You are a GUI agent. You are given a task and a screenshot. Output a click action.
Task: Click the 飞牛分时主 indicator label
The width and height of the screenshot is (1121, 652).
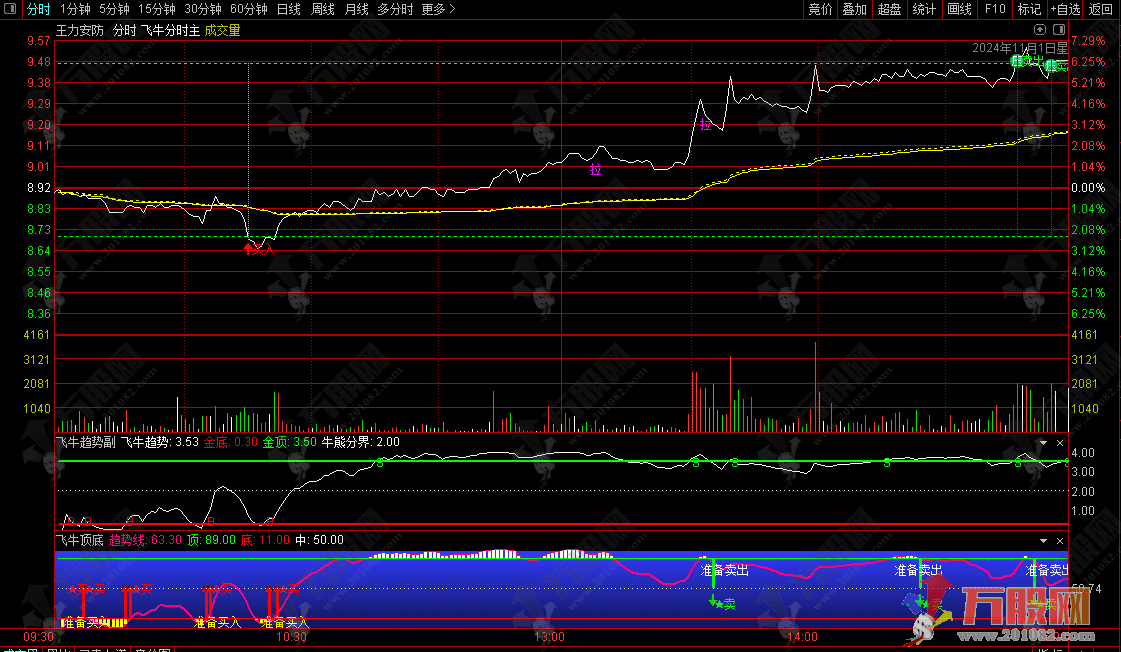pos(170,30)
